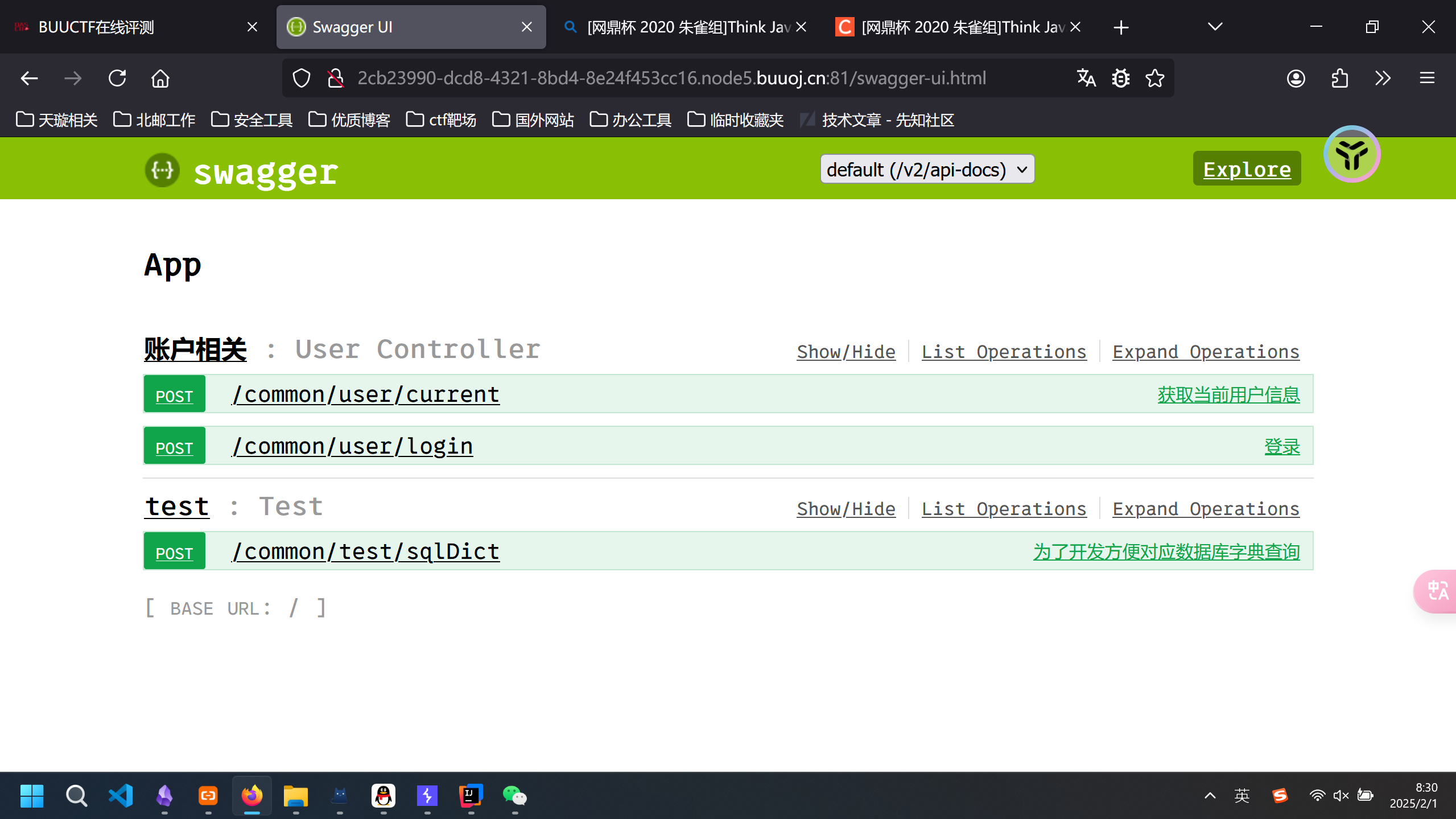Open the default (/v2/api-docs) dropdown
Image resolution: width=1456 pixels, height=819 pixels.
[927, 170]
